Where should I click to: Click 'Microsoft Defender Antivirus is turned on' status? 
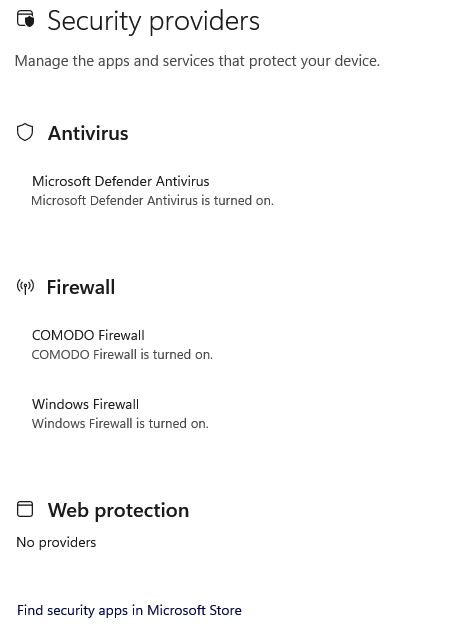[153, 201]
